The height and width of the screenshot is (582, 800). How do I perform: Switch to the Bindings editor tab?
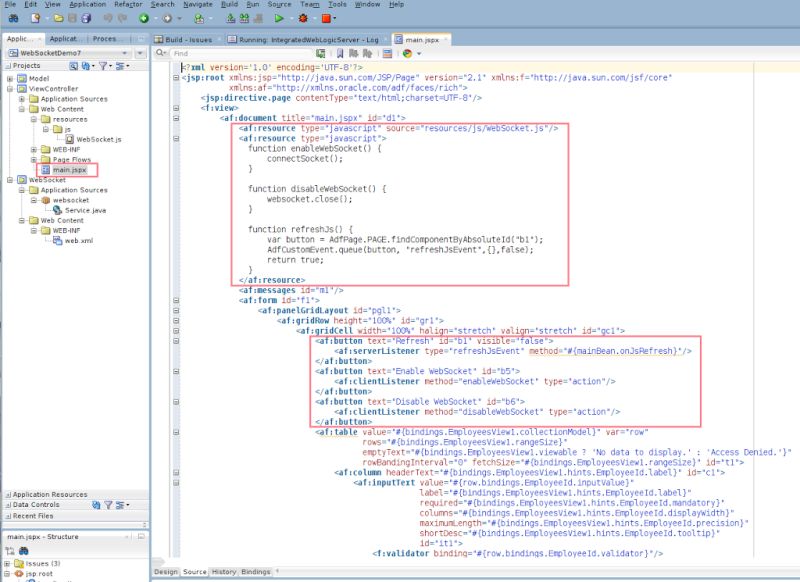pos(256,572)
